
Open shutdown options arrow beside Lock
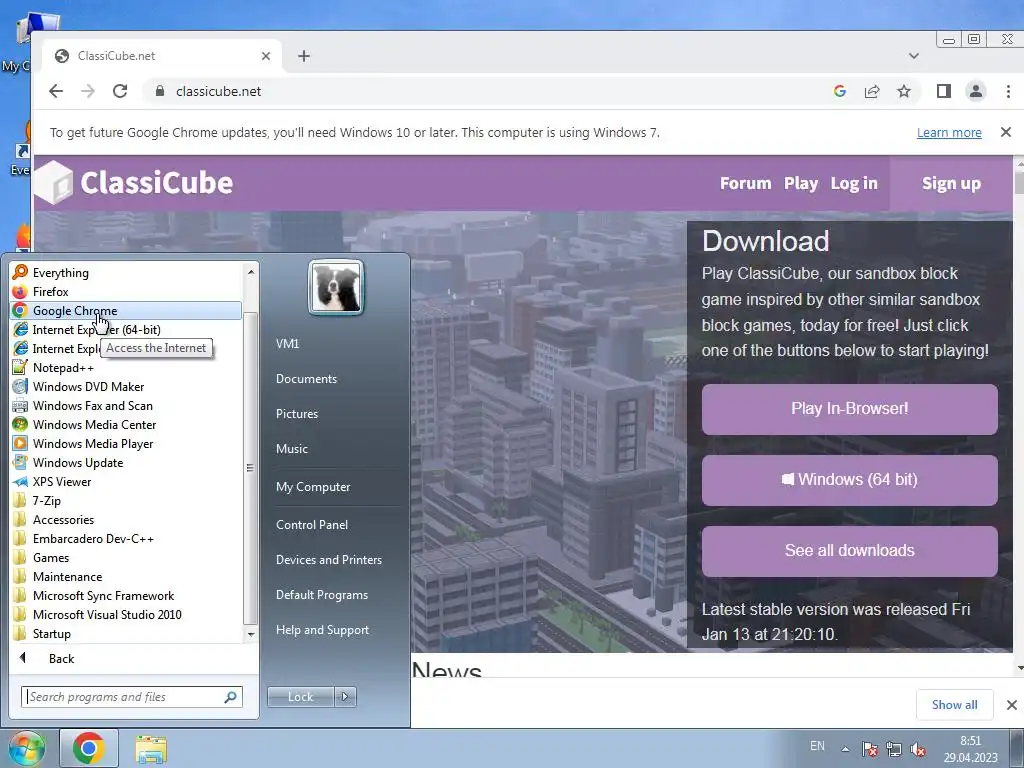click(x=345, y=697)
